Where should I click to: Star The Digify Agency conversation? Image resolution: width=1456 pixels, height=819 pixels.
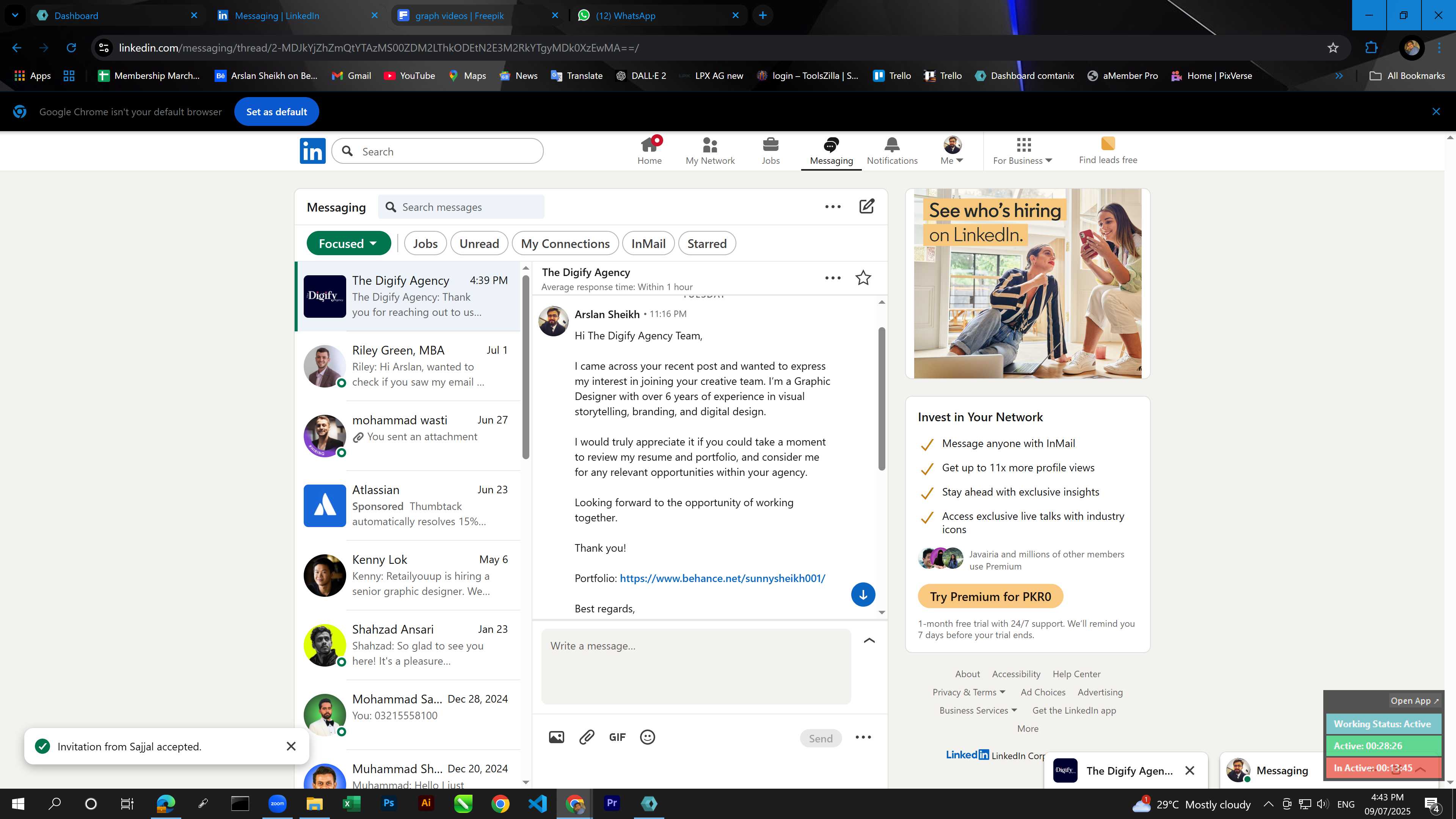click(863, 278)
